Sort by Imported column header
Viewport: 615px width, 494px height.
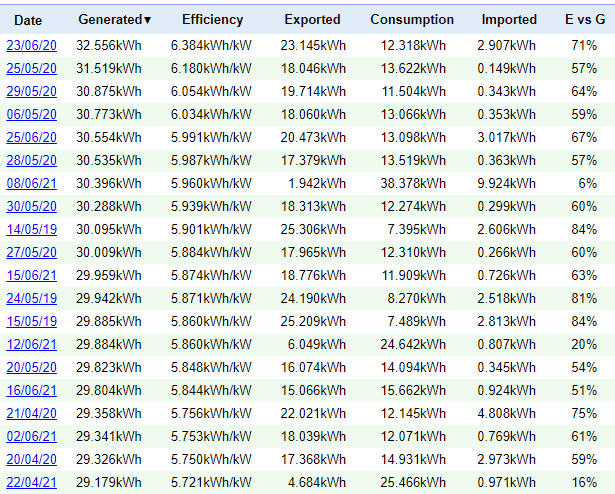[x=509, y=20]
